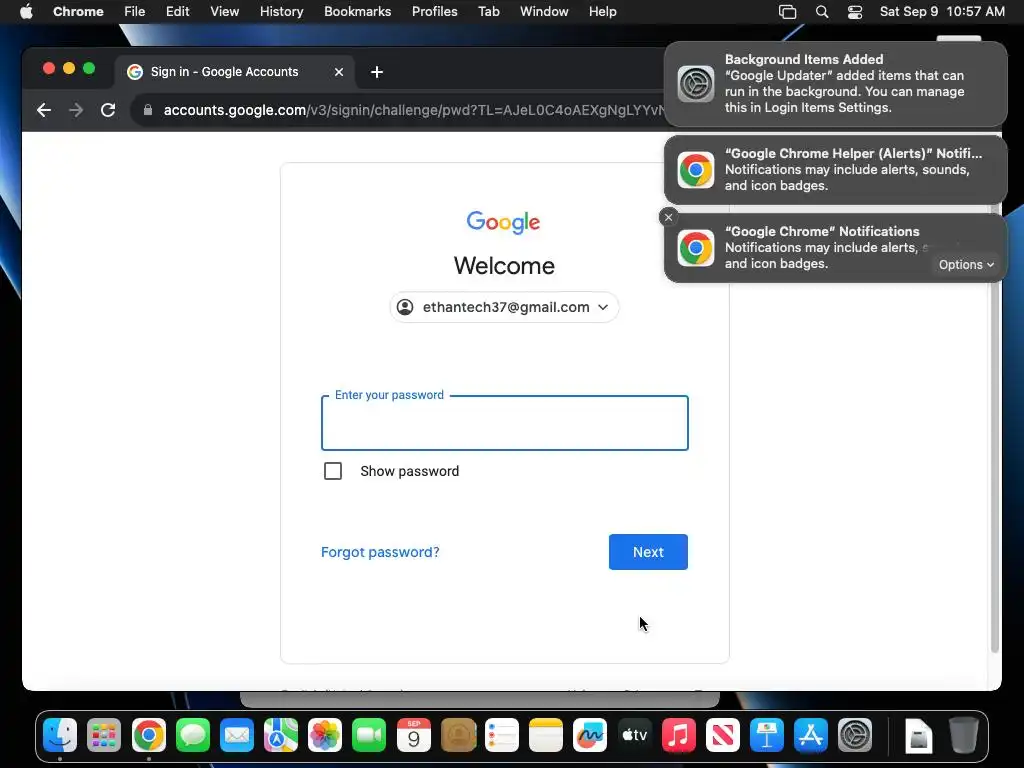The image size is (1024, 768).
Task: Dismiss the Google Chrome Notifications alert
Action: 668,217
